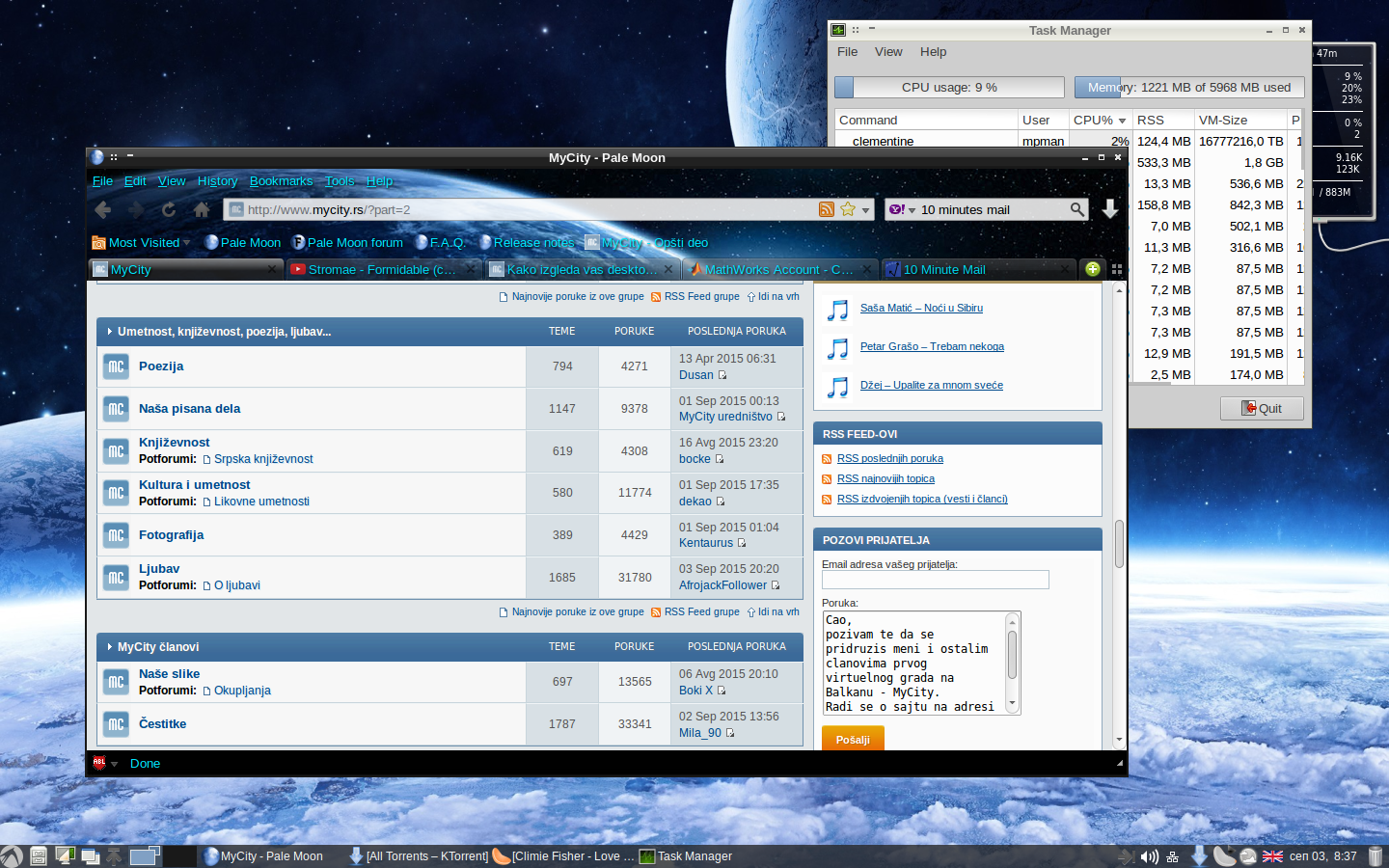
Task: Open the Downloads arrow in Pale Moon
Action: coord(1110,209)
